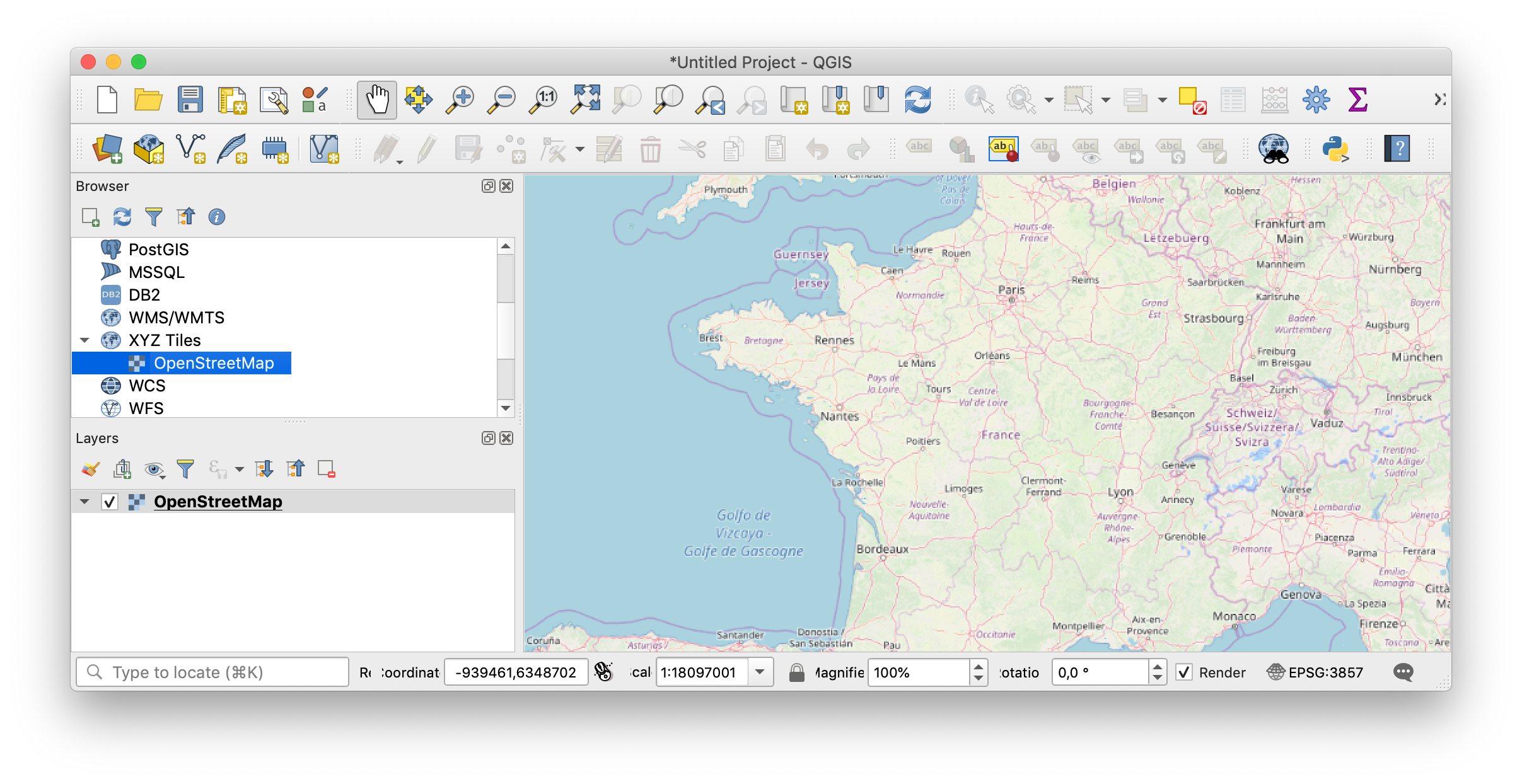Refresh the Browser panel

coord(122,217)
